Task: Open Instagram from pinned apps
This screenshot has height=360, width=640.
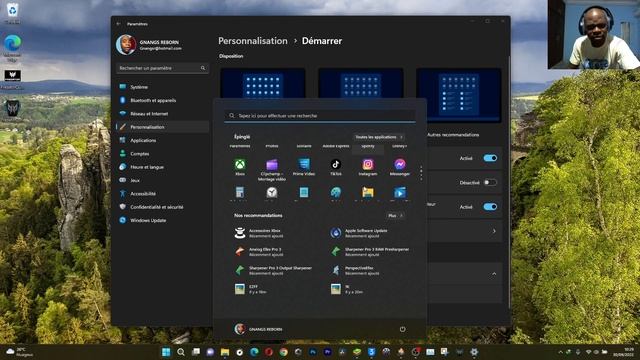Action: point(368,167)
